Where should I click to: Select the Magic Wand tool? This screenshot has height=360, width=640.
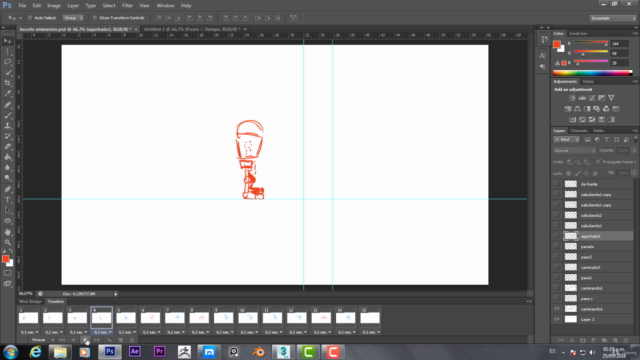(7, 72)
